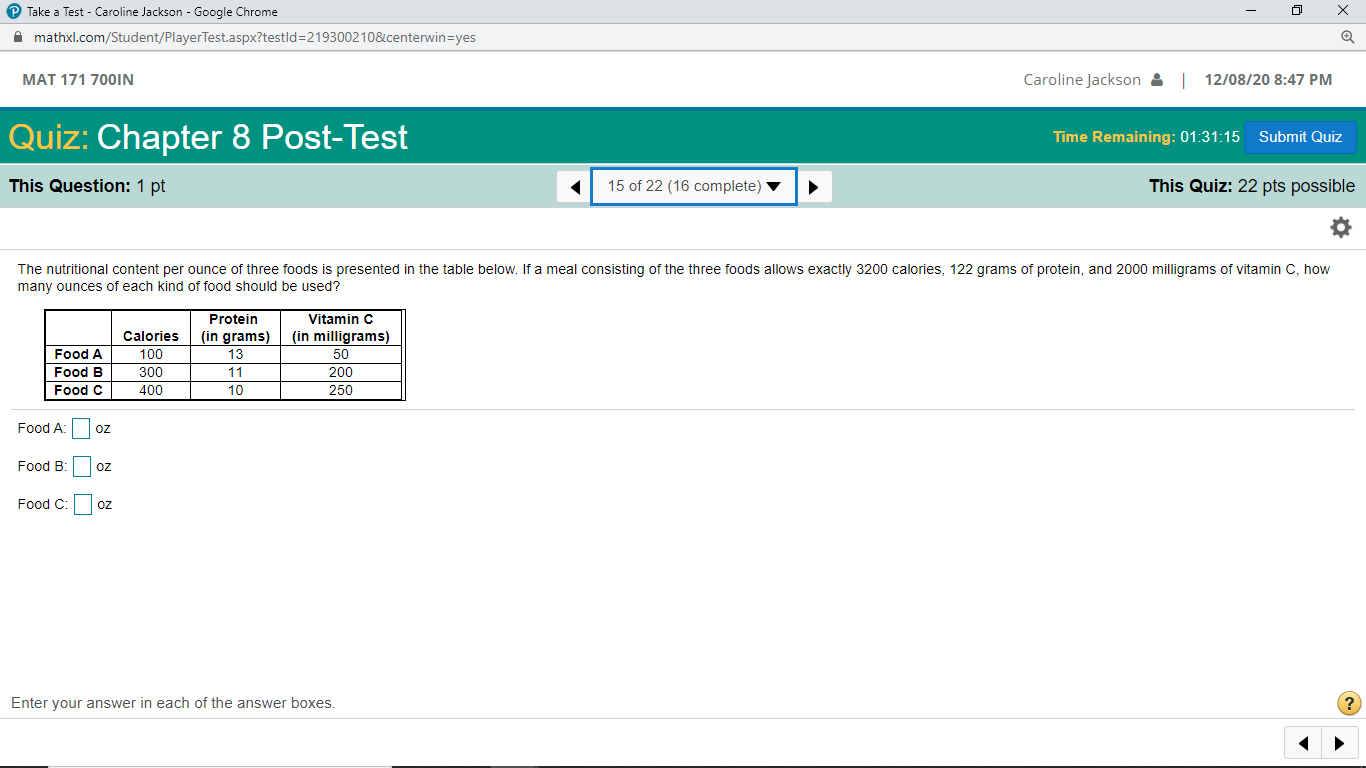Viewport: 1366px width, 768px height.
Task: Click inside the Food A answer box
Action: (81, 428)
